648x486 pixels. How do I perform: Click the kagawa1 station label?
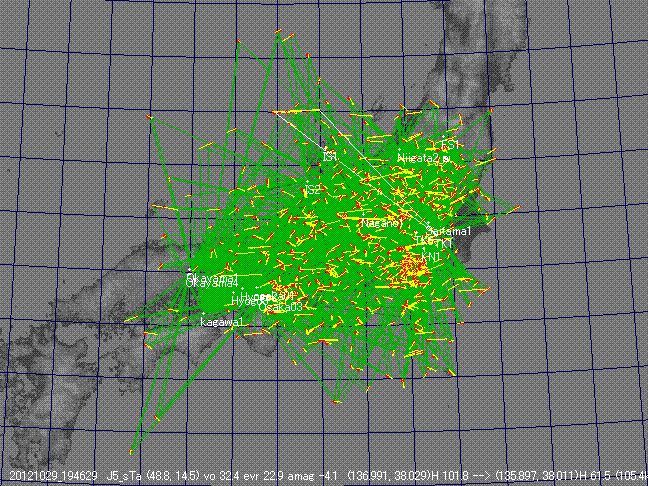coord(222,322)
